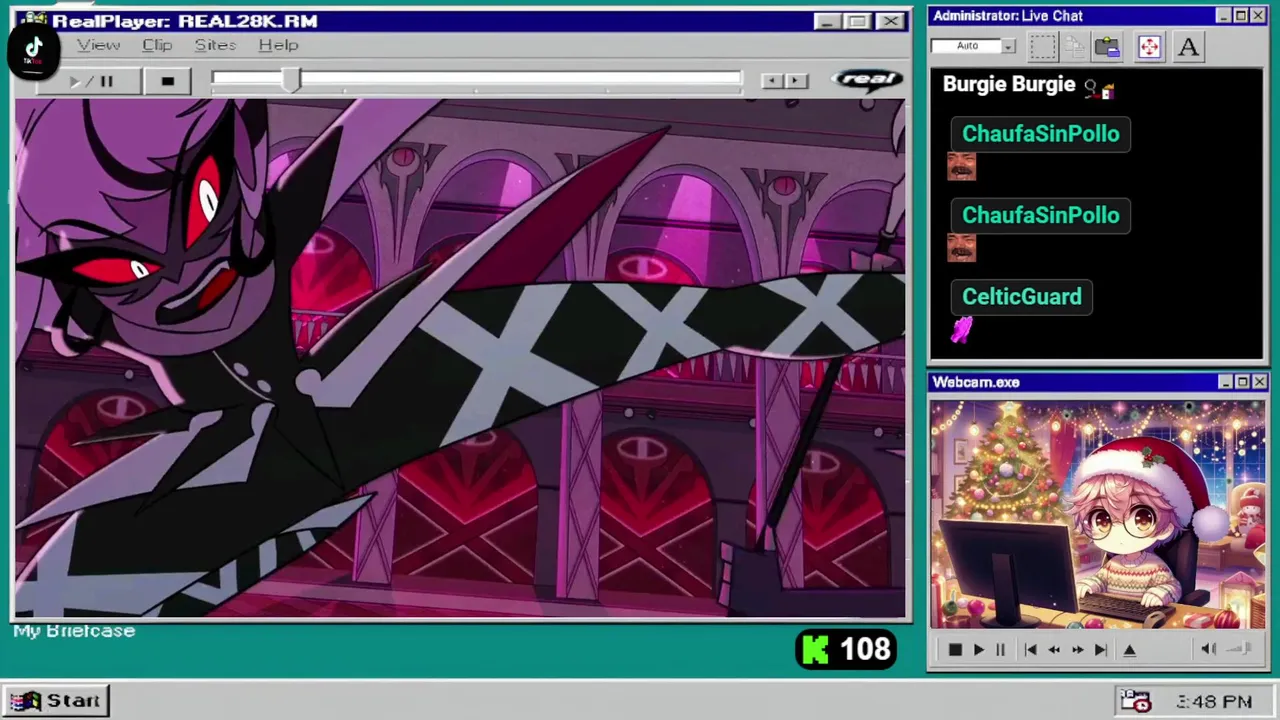The image size is (1280, 720).
Task: Minimize the RealPlayer window
Action: click(x=826, y=21)
